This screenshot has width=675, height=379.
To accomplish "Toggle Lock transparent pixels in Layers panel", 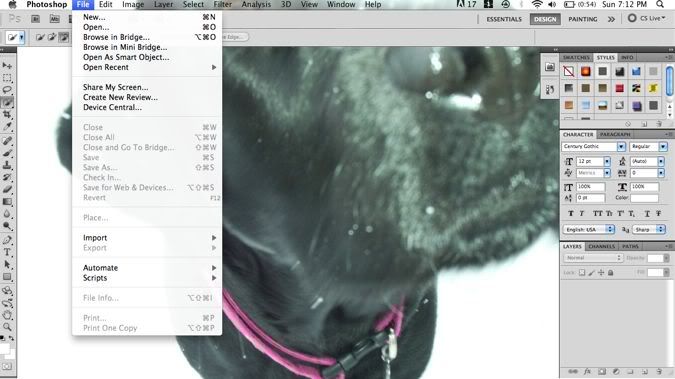I will (582, 273).
